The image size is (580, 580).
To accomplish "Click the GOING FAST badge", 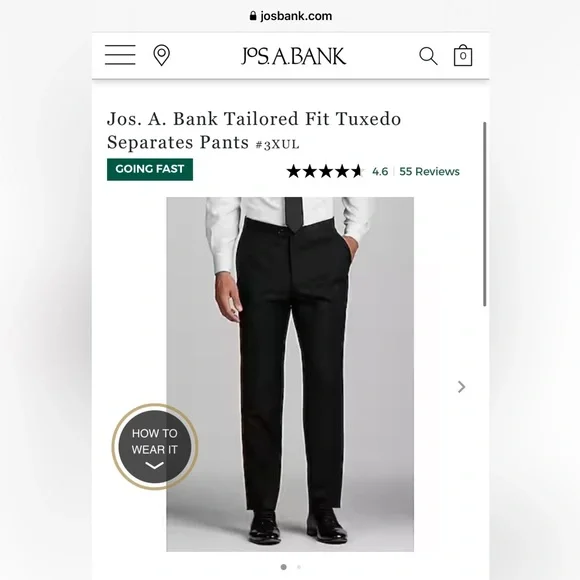I will (150, 169).
